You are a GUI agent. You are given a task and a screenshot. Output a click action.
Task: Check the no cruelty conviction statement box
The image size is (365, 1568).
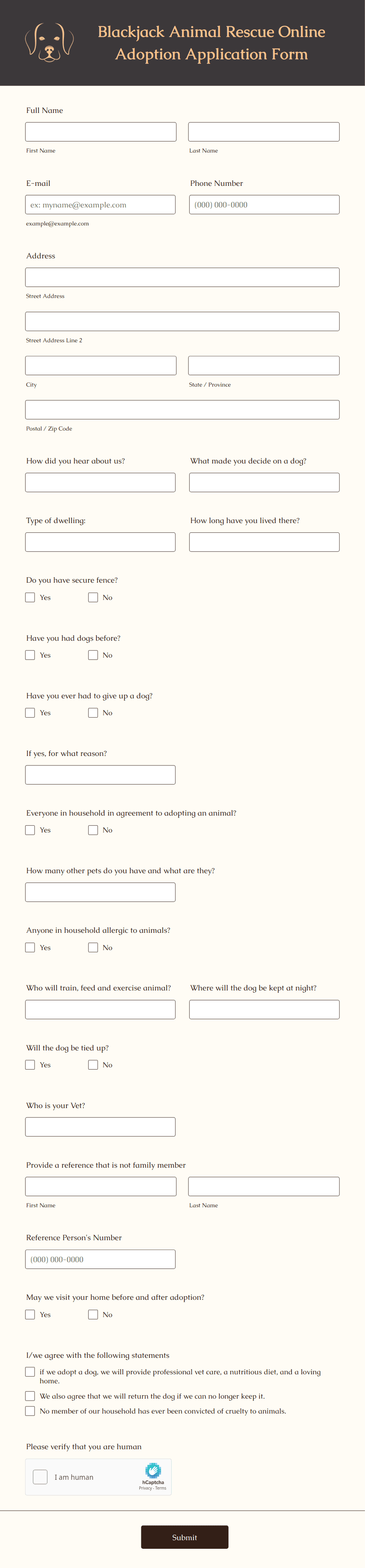click(30, 1410)
